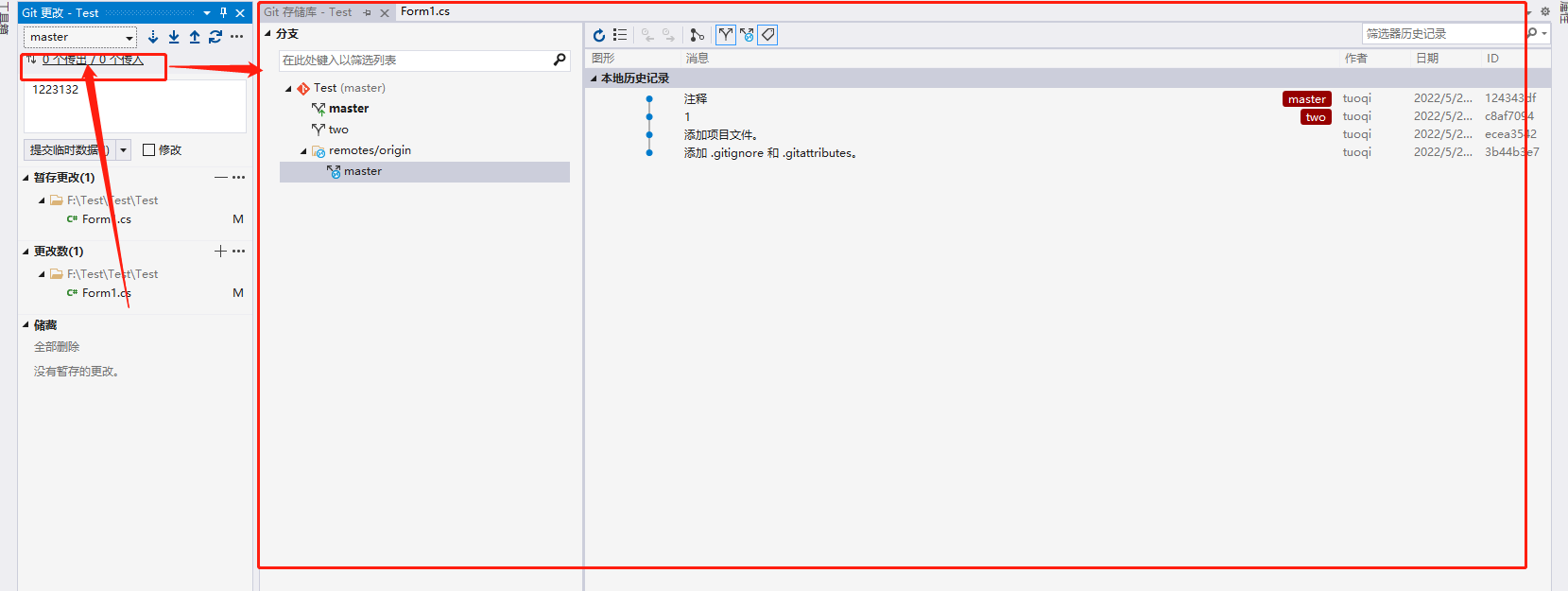Click the settings gear icon at top right

click(1545, 11)
